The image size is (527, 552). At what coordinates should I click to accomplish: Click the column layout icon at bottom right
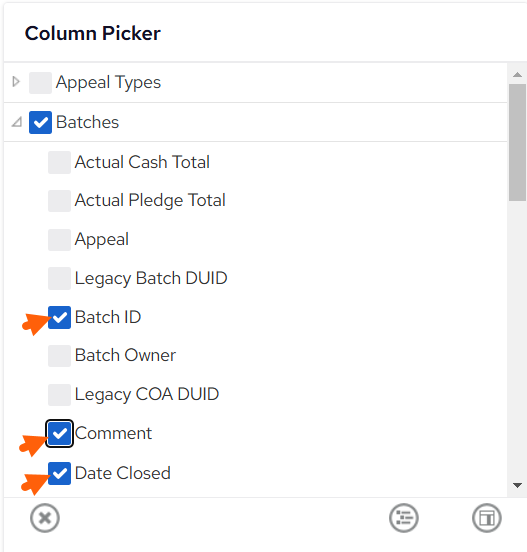[487, 518]
